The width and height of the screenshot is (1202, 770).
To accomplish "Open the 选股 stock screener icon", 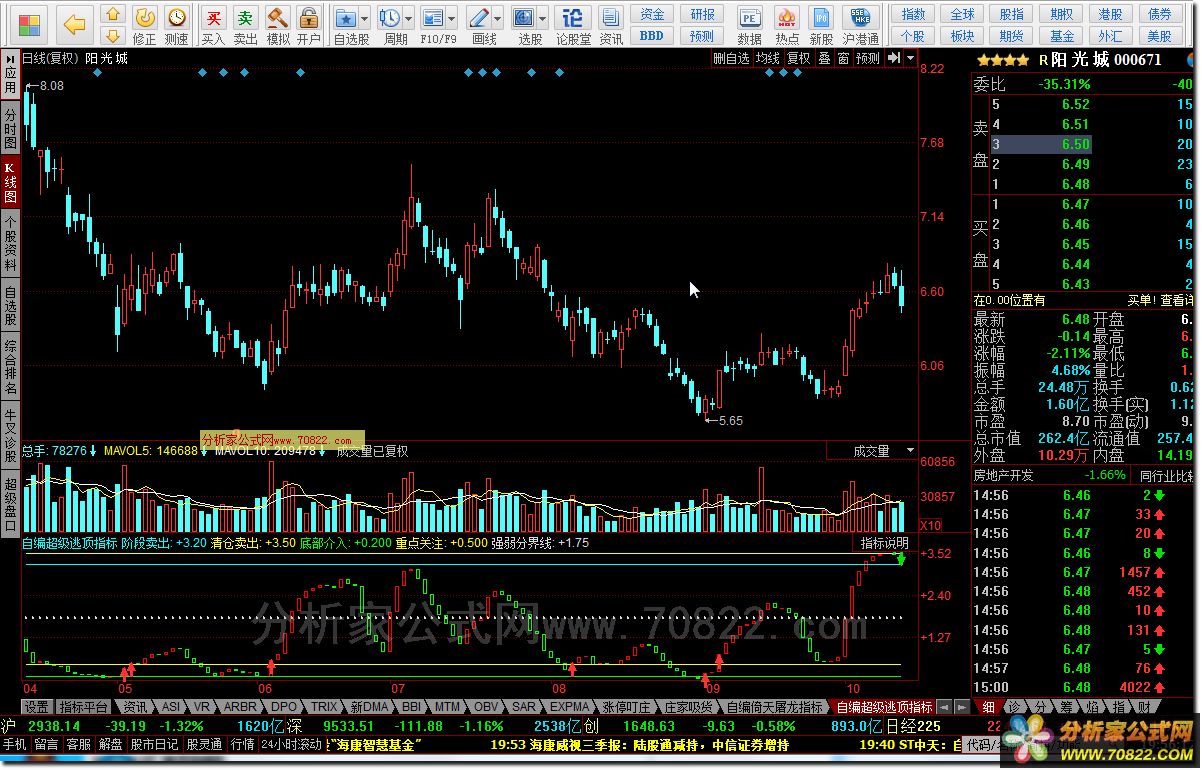I will [523, 18].
